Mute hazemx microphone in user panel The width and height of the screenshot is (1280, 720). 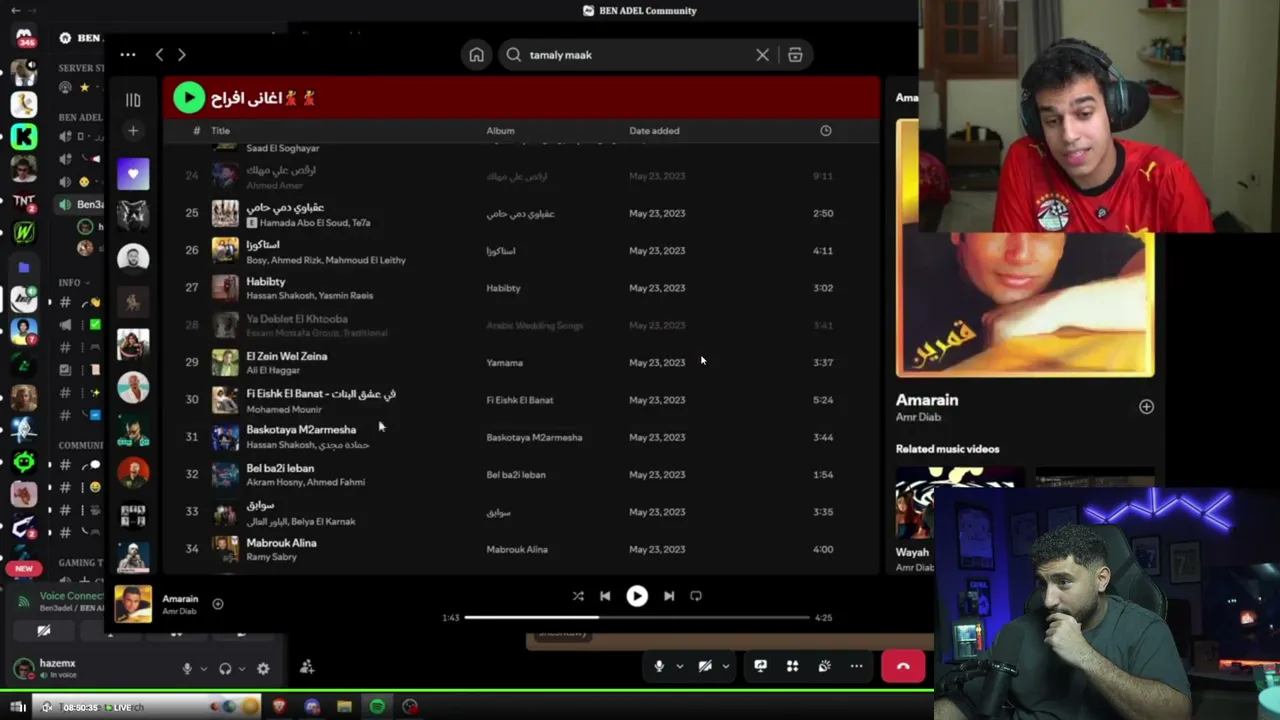coord(186,669)
